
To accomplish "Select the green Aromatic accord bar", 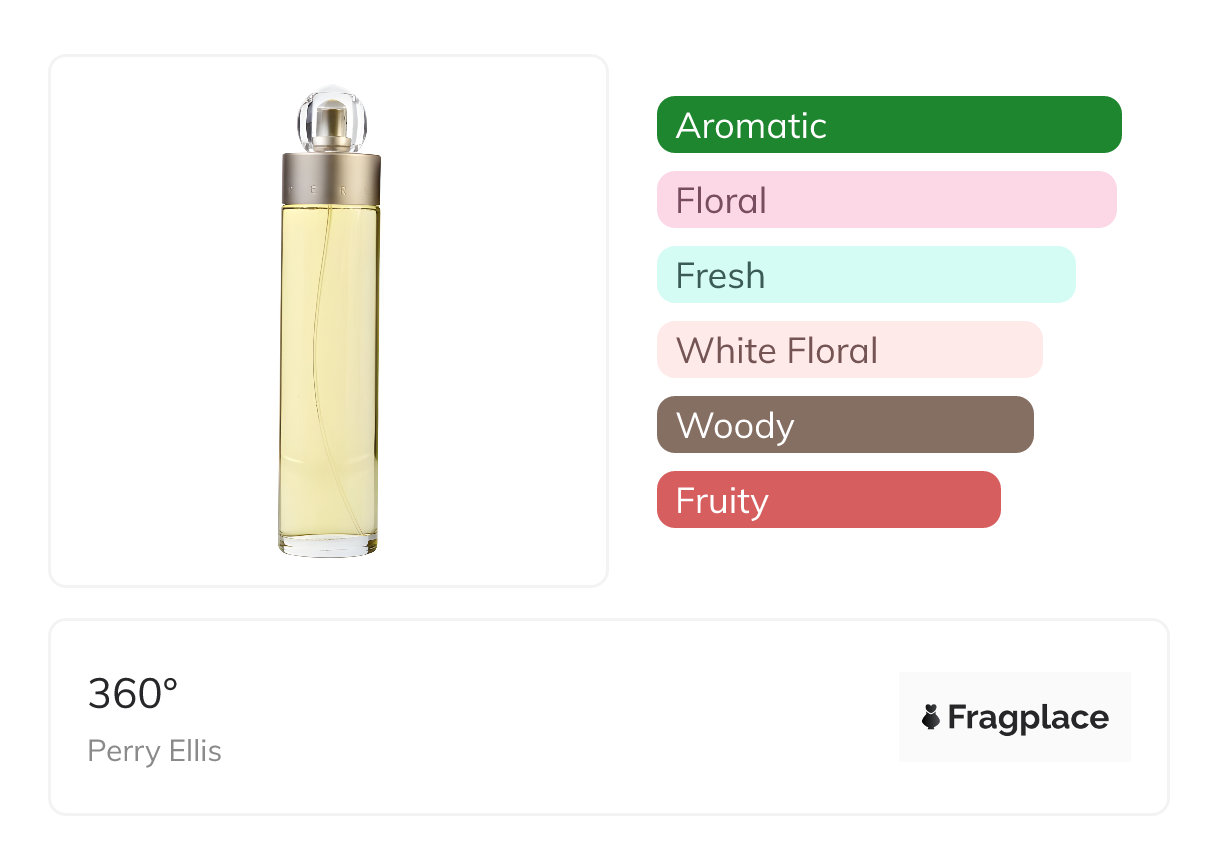I will pos(889,125).
